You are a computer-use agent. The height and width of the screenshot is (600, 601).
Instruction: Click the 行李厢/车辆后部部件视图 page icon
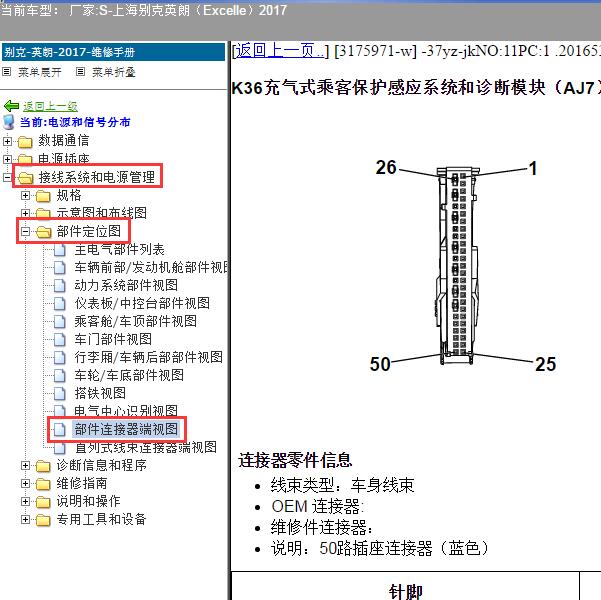60,358
